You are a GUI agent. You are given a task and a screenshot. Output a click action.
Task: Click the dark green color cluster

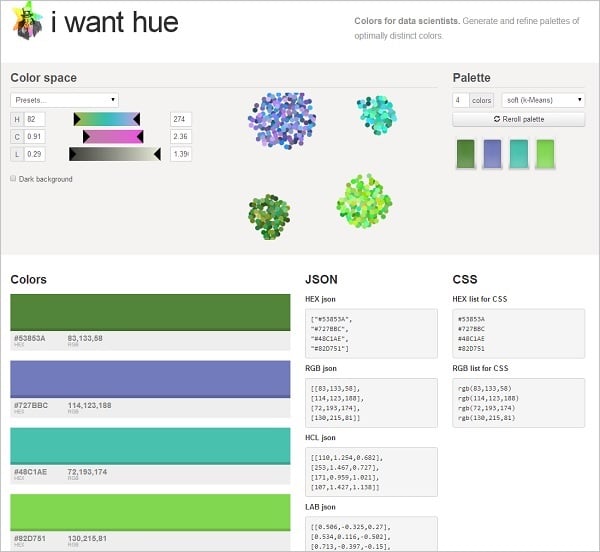tap(269, 217)
